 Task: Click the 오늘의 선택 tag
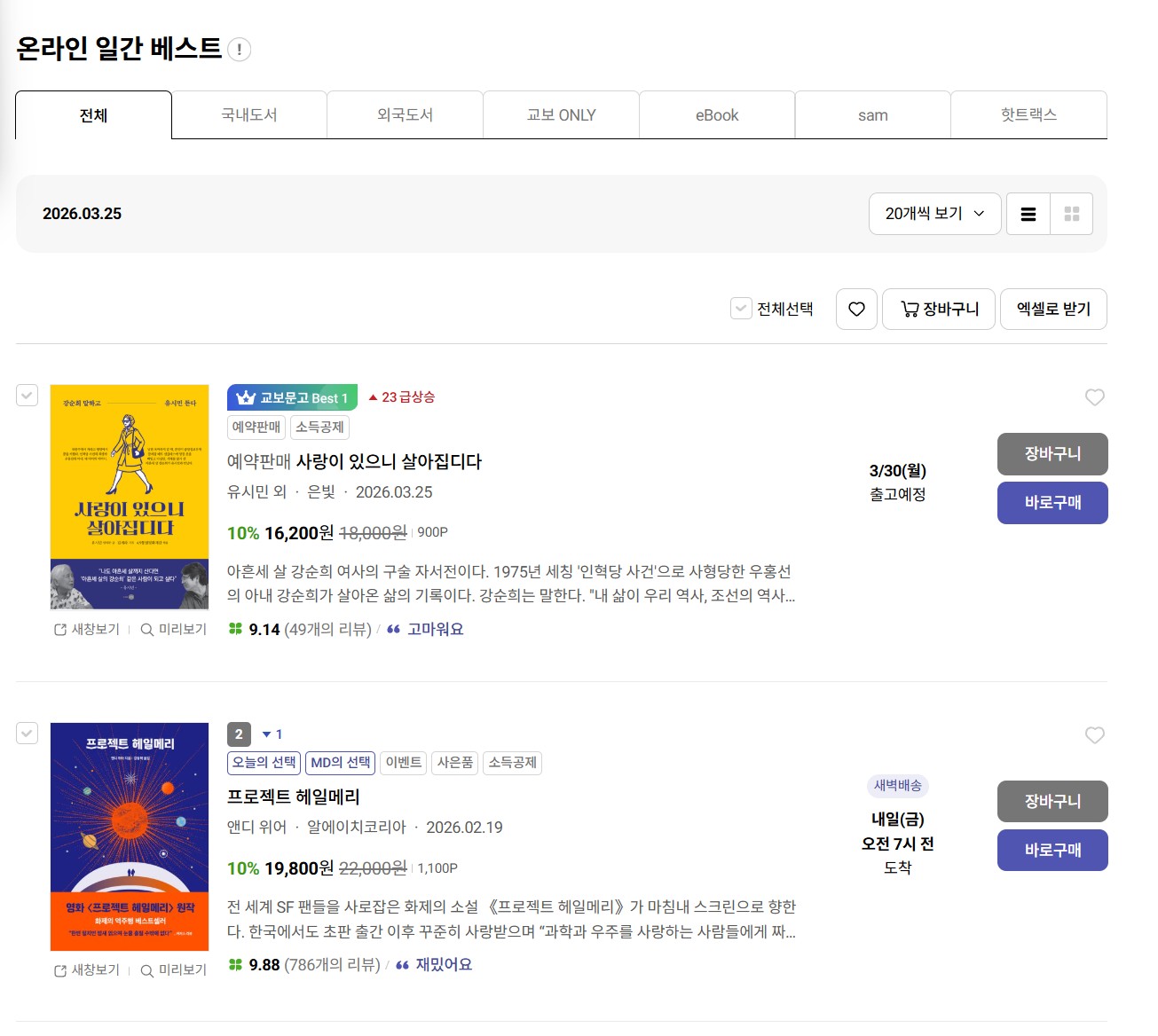(264, 763)
